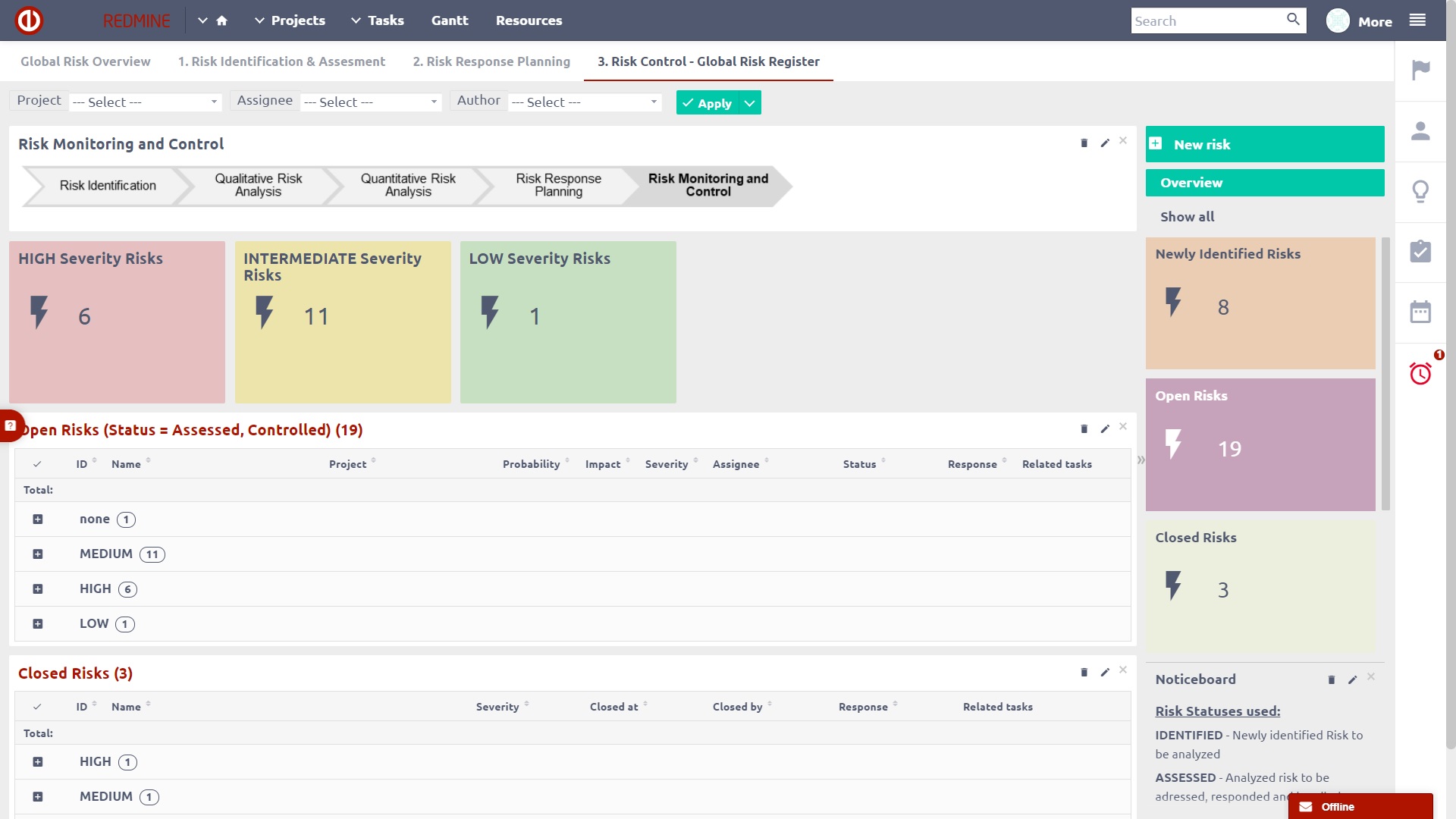This screenshot has width=1456, height=819.
Task: Open the Project --- Select --- dropdown
Action: click(x=144, y=102)
